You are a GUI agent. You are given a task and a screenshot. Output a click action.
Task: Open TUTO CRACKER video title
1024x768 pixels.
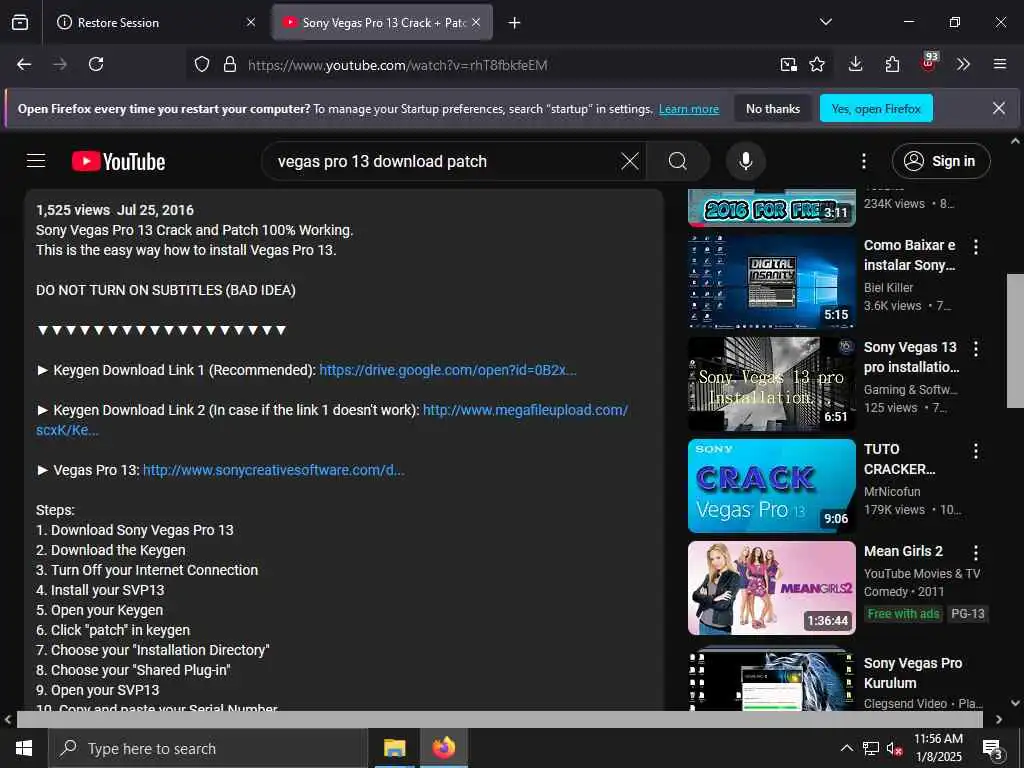pyautogui.click(x=900, y=459)
